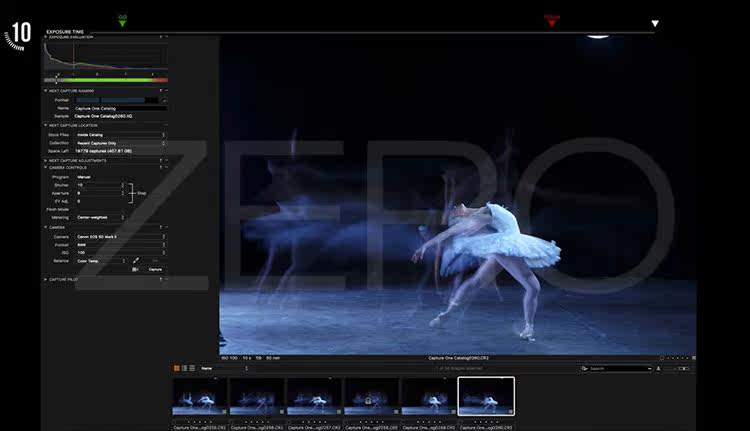This screenshot has height=431, width=750.
Task: Click the rating dots under the viewer
Action: click(678, 358)
